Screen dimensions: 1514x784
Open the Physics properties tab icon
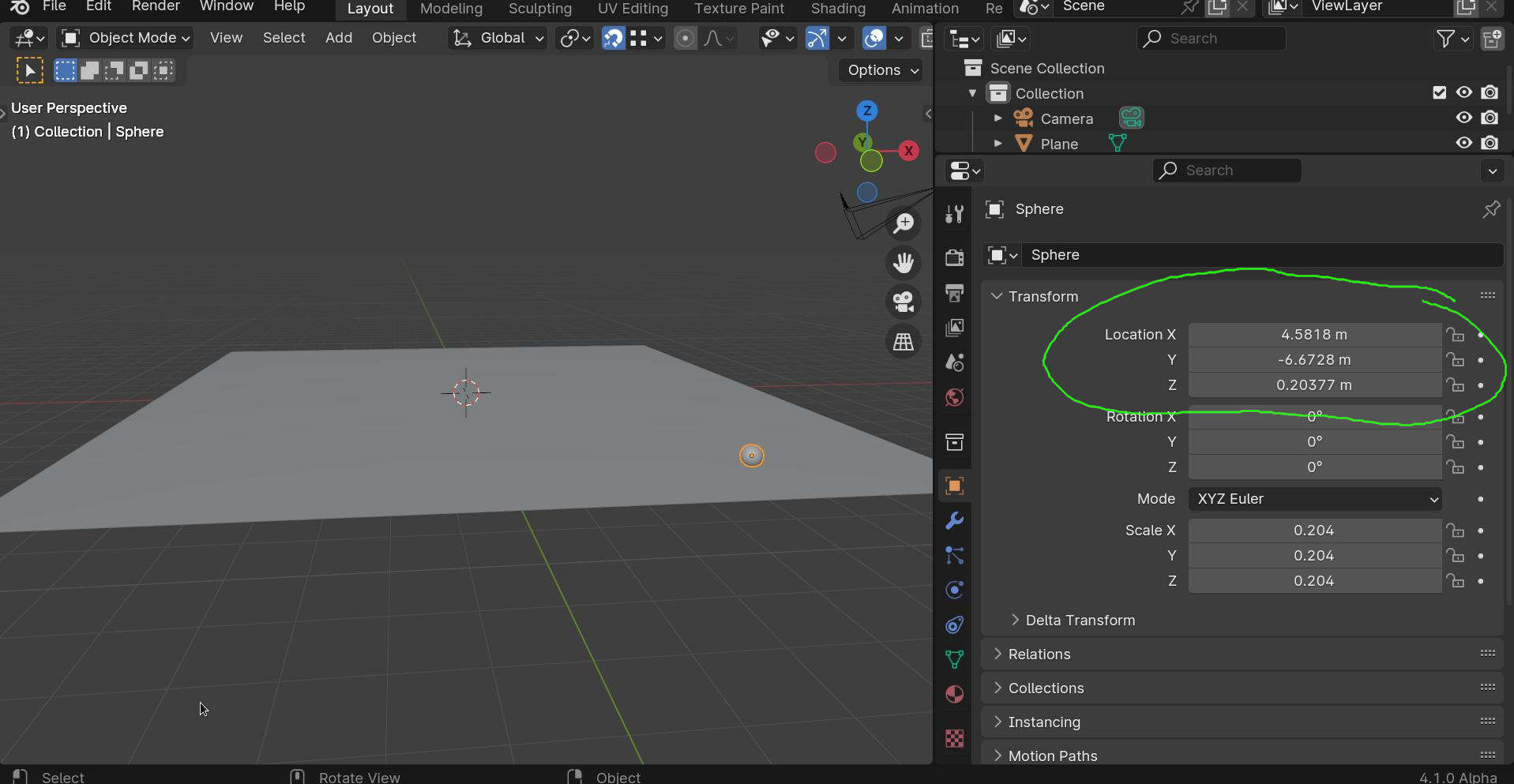(x=954, y=590)
